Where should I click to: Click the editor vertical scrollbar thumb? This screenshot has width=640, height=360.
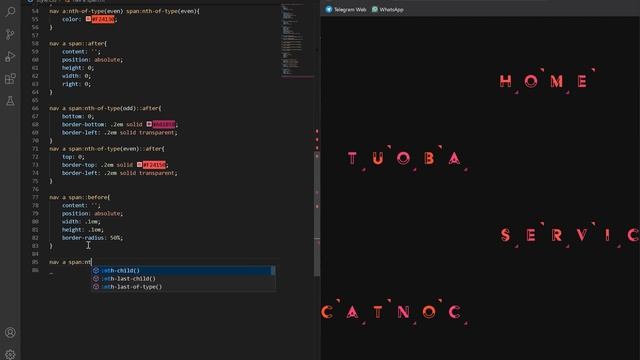[317, 214]
